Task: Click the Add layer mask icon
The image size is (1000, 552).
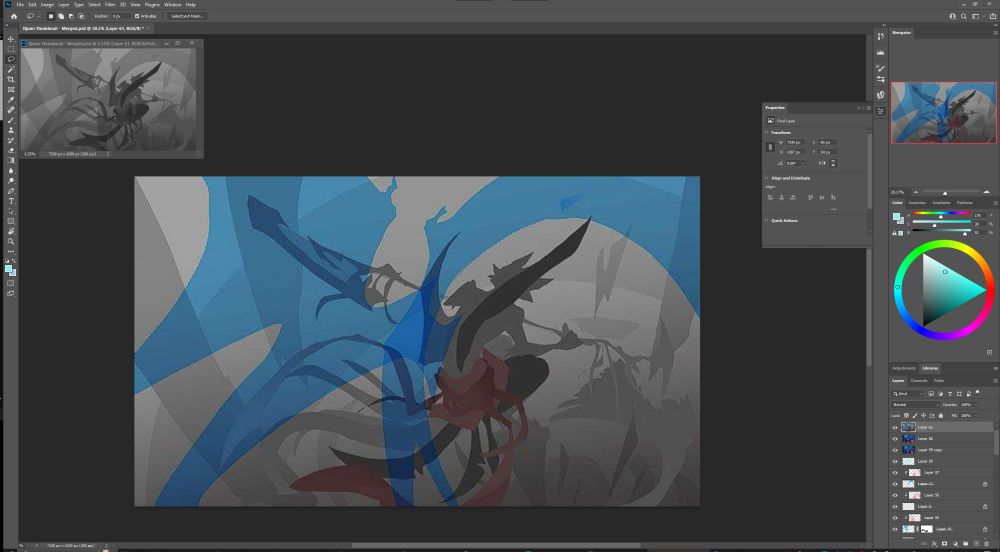Action: (x=945, y=544)
